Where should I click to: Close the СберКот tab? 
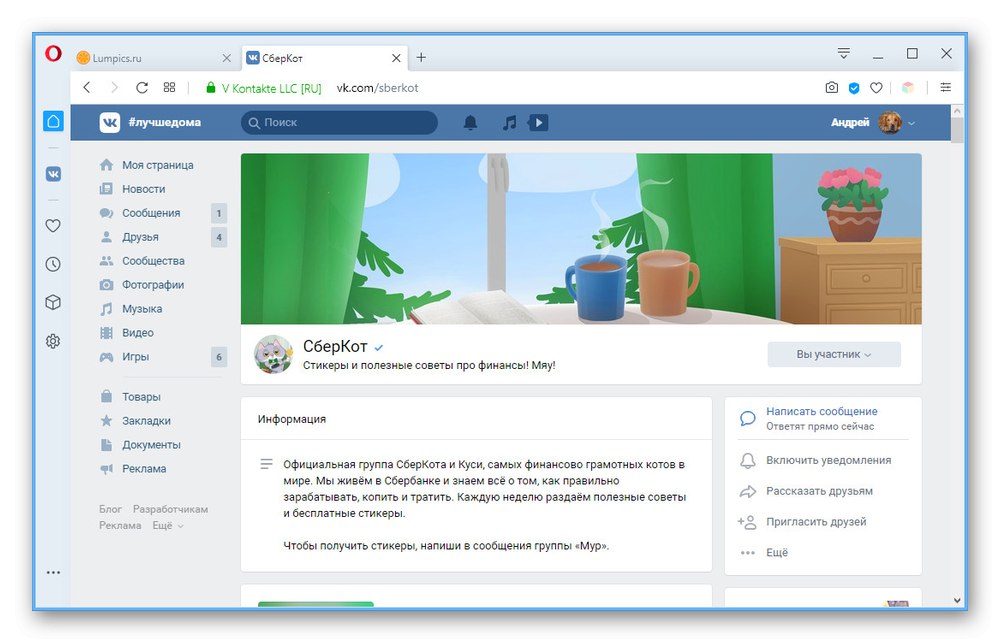point(396,58)
